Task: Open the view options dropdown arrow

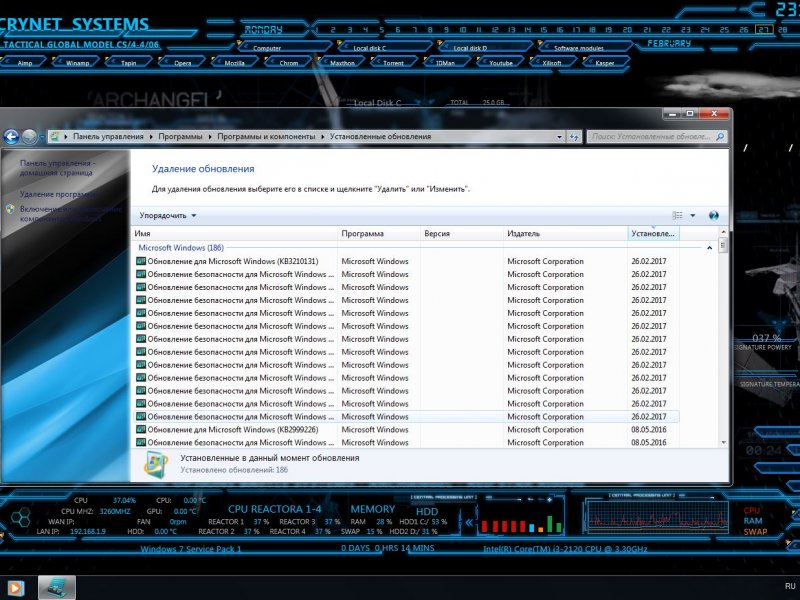Action: click(693, 215)
